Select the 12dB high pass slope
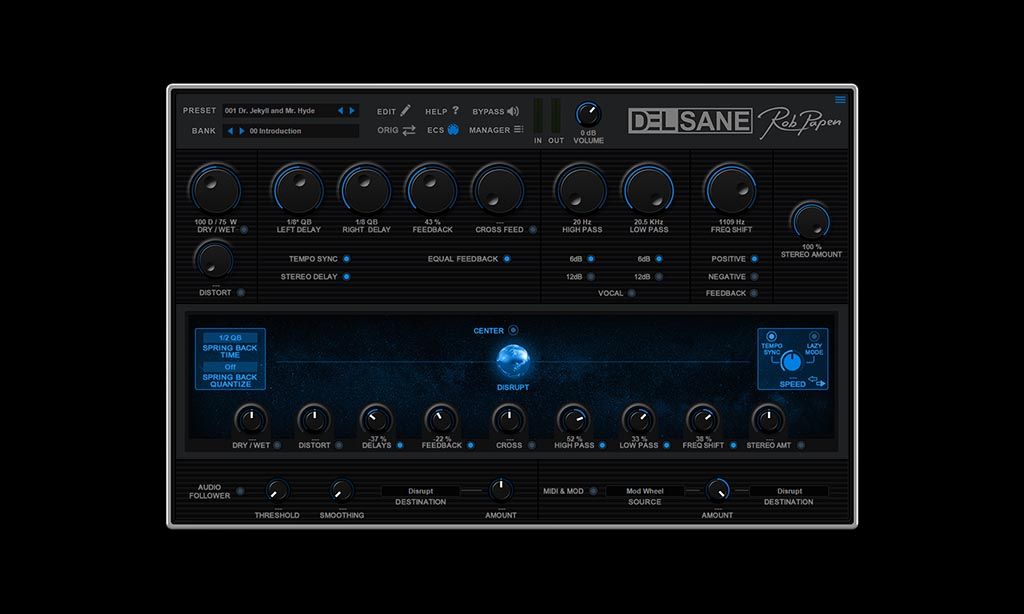The width and height of the screenshot is (1024, 614). (591, 276)
